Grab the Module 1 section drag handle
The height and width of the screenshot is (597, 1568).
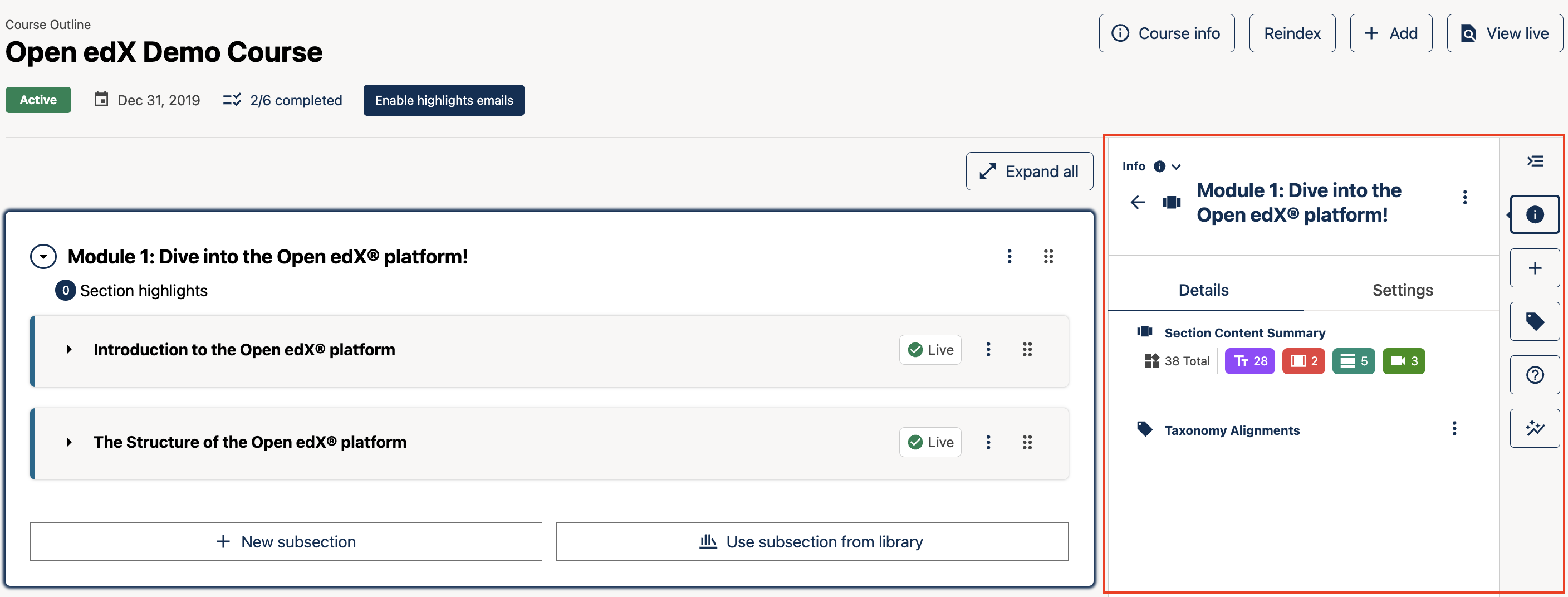(x=1048, y=257)
